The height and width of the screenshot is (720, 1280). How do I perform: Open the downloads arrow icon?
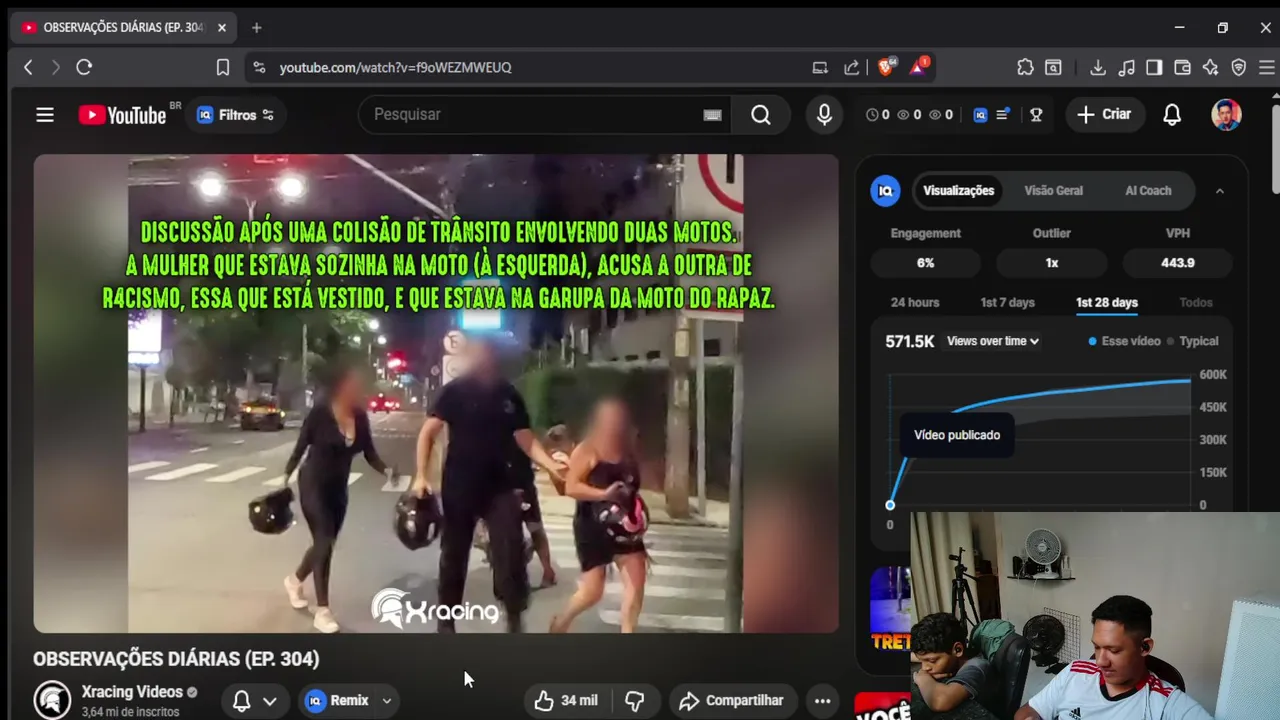1098,67
